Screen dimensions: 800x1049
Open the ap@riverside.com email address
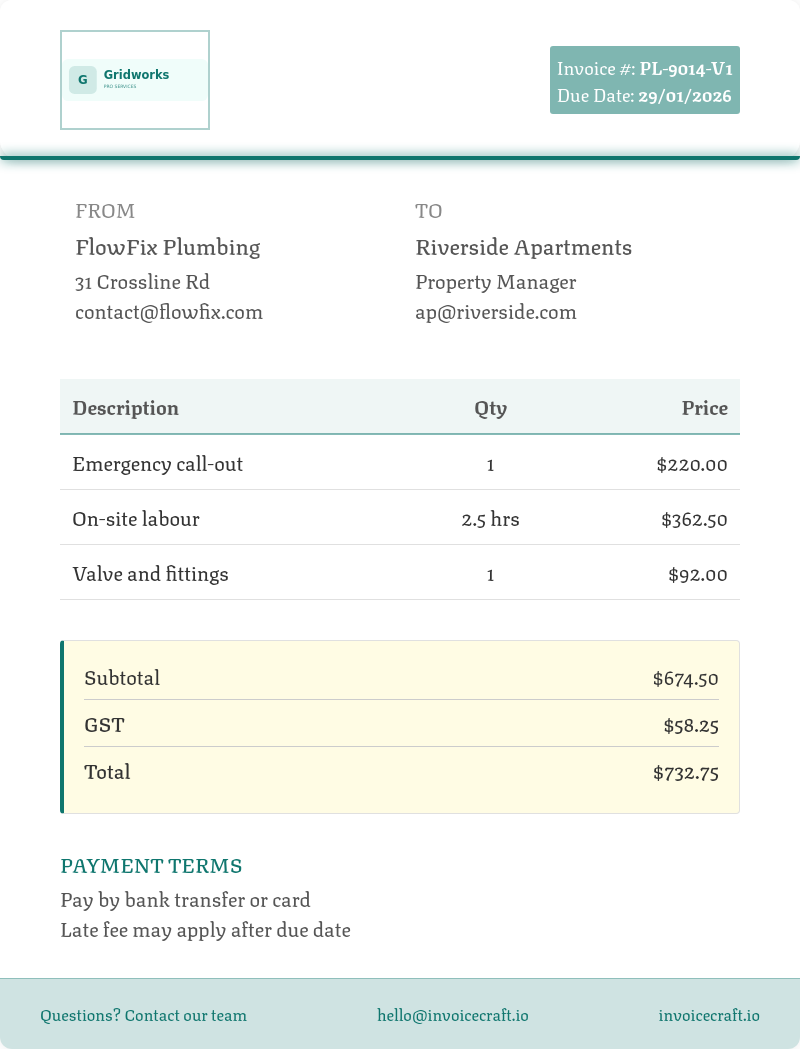(x=496, y=312)
